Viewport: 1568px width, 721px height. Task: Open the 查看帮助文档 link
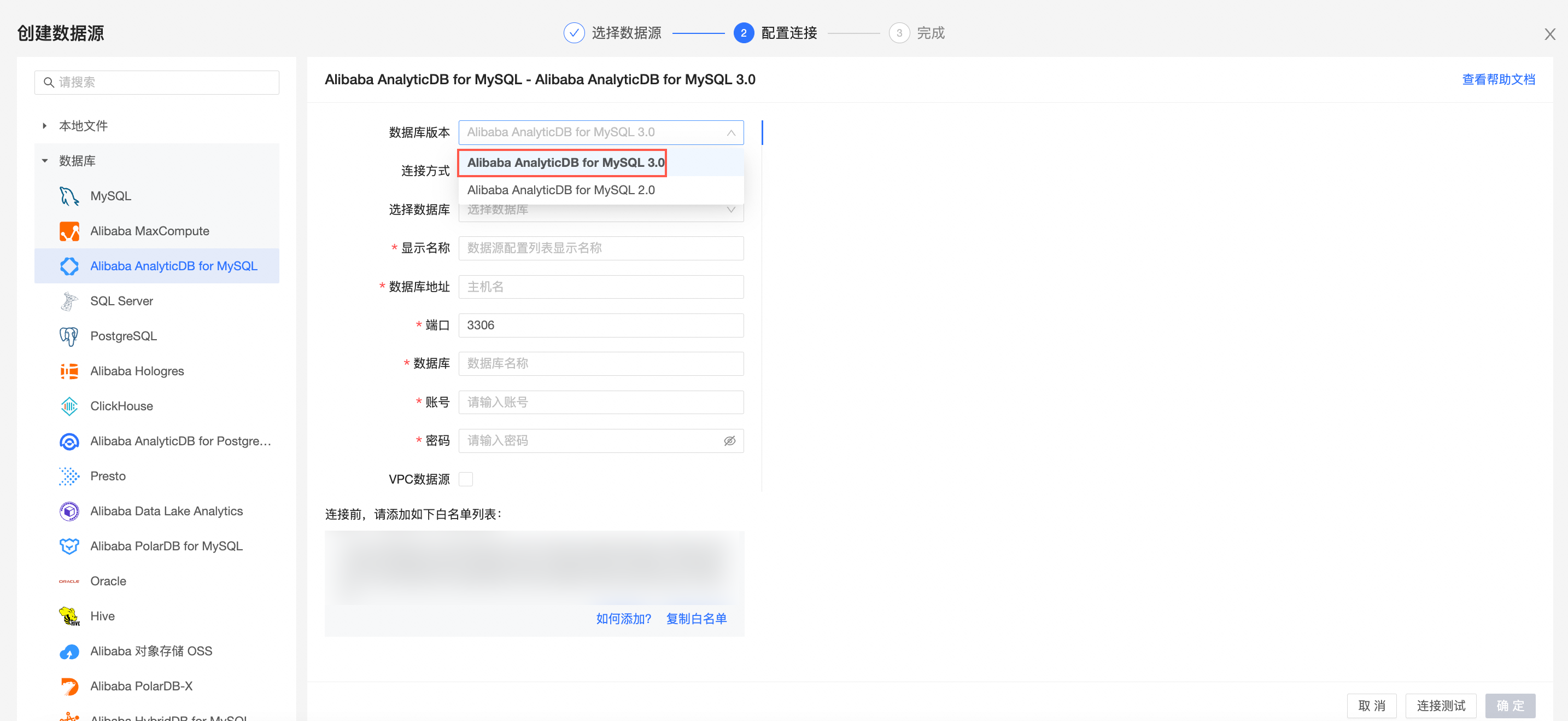point(1498,80)
